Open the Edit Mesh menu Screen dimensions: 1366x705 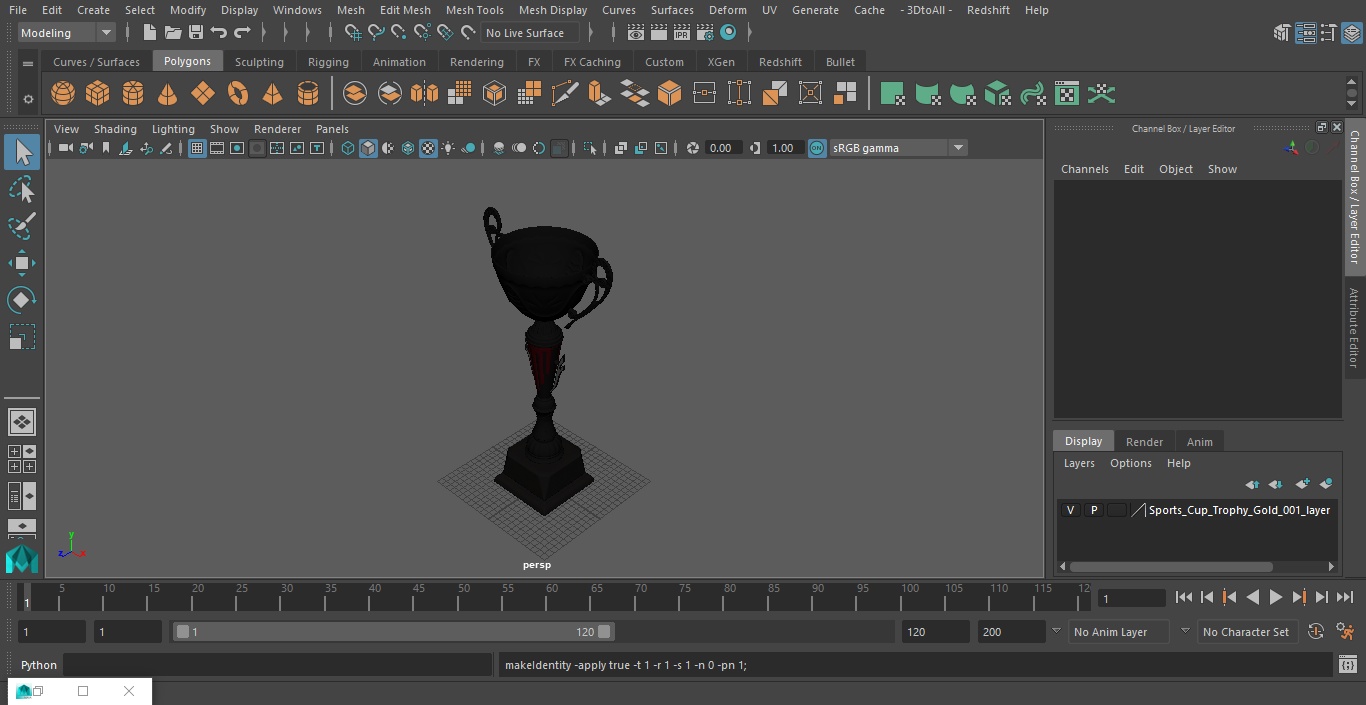[x=405, y=10]
